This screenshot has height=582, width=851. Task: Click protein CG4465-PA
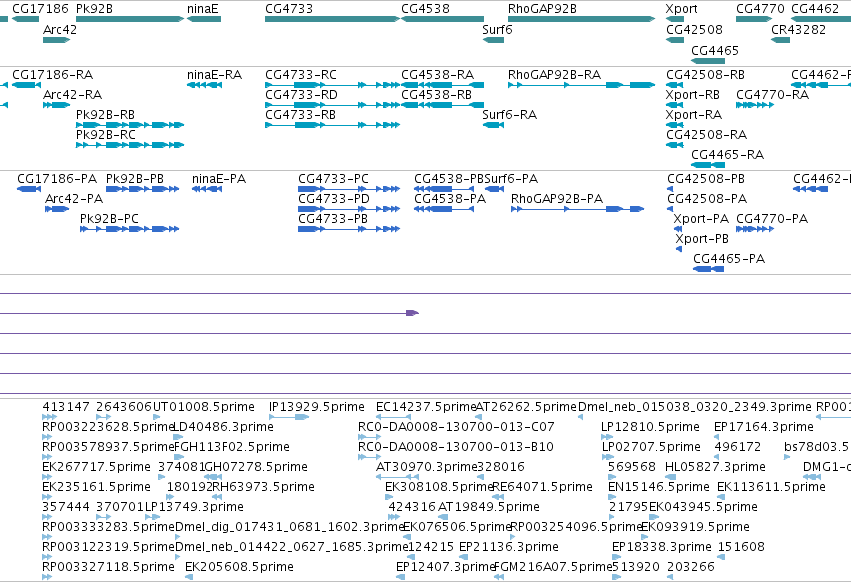coord(729,258)
